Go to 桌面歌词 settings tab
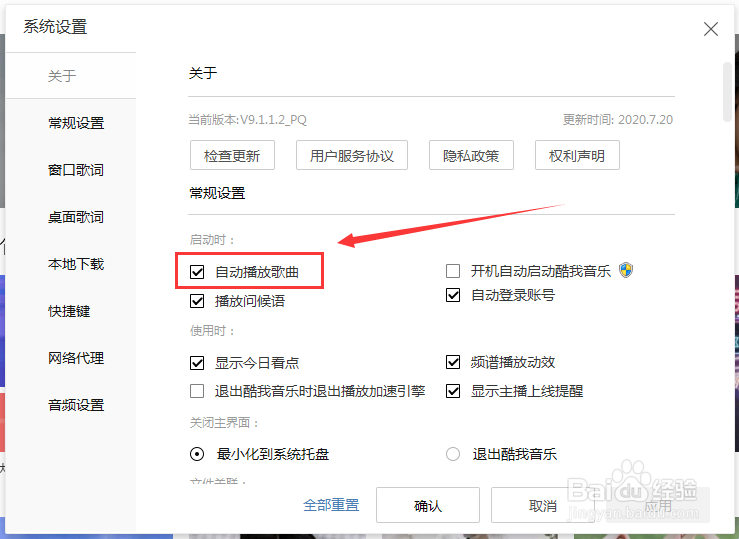 click(76, 217)
